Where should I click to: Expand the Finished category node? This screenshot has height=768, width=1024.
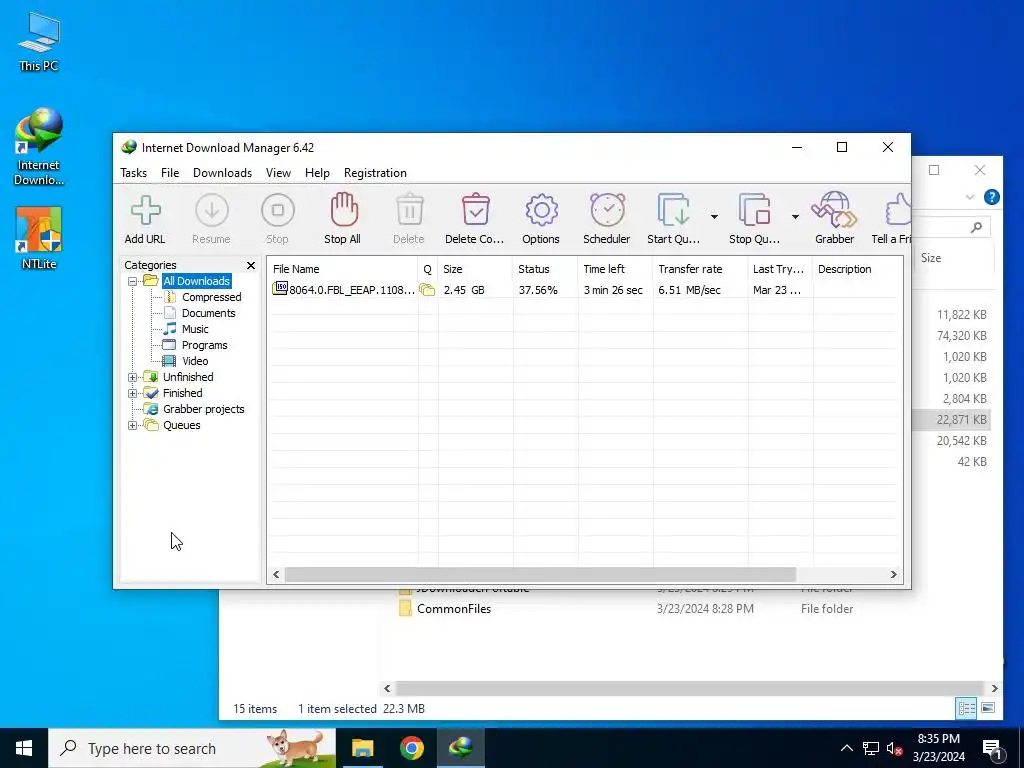(133, 393)
